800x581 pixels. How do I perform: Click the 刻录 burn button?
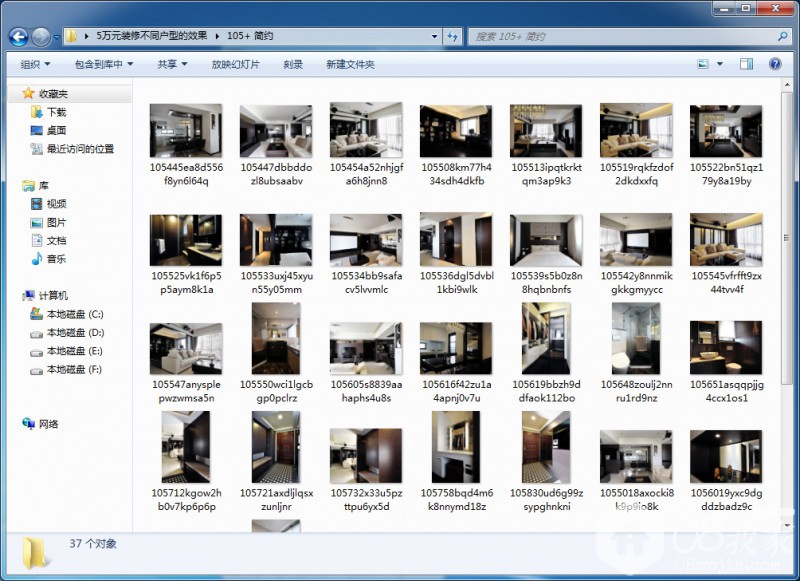point(293,64)
